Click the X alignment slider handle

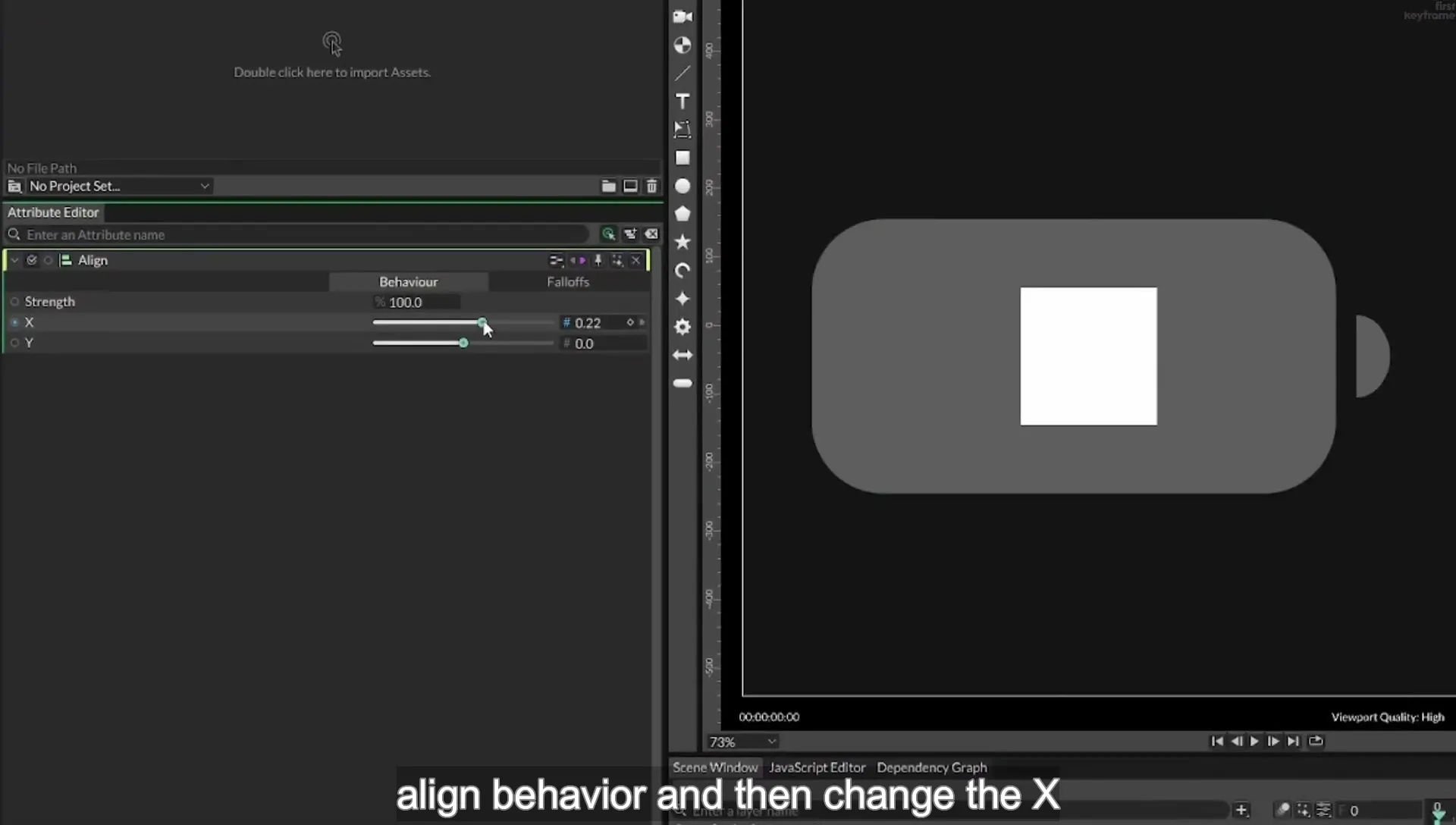(482, 322)
